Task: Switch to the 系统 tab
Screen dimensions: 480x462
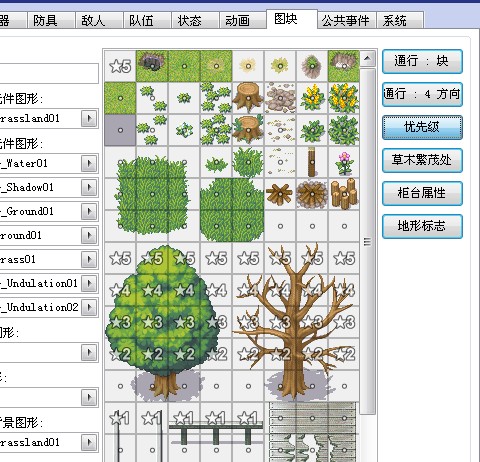Action: pos(400,20)
